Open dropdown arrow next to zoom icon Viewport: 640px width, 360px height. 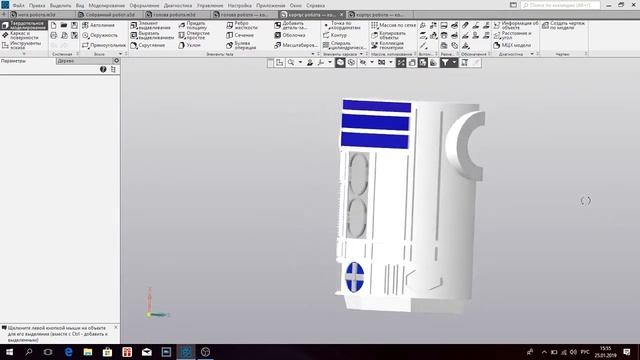pos(300,62)
